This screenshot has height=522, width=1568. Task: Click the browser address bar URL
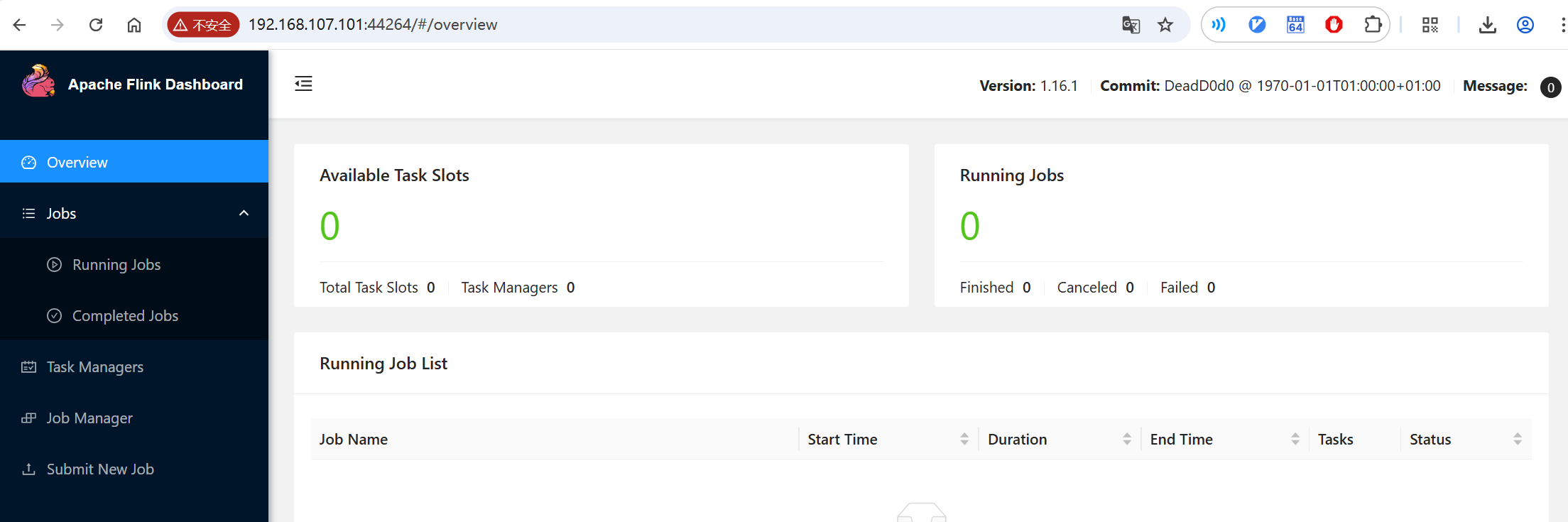point(373,25)
